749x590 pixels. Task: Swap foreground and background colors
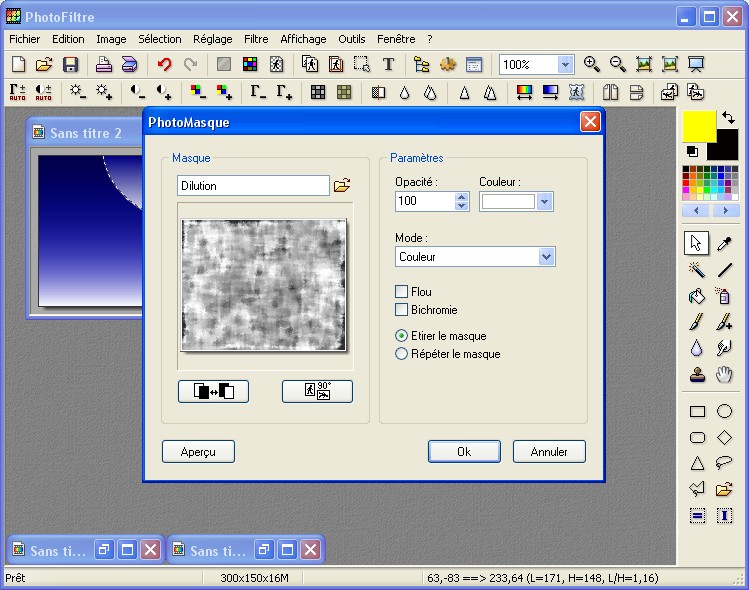click(728, 117)
